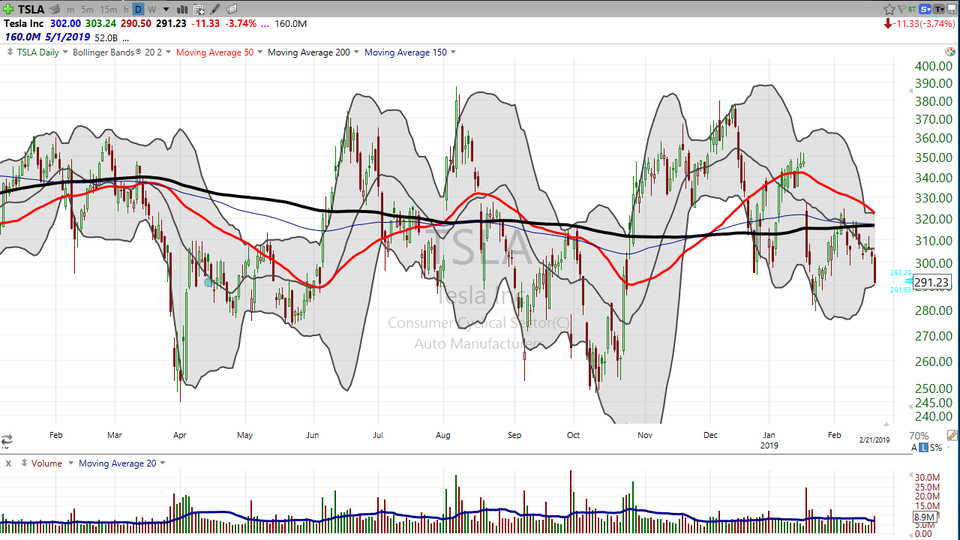
Task: Open the Moving Average 50 dropdown
Action: tap(260, 52)
